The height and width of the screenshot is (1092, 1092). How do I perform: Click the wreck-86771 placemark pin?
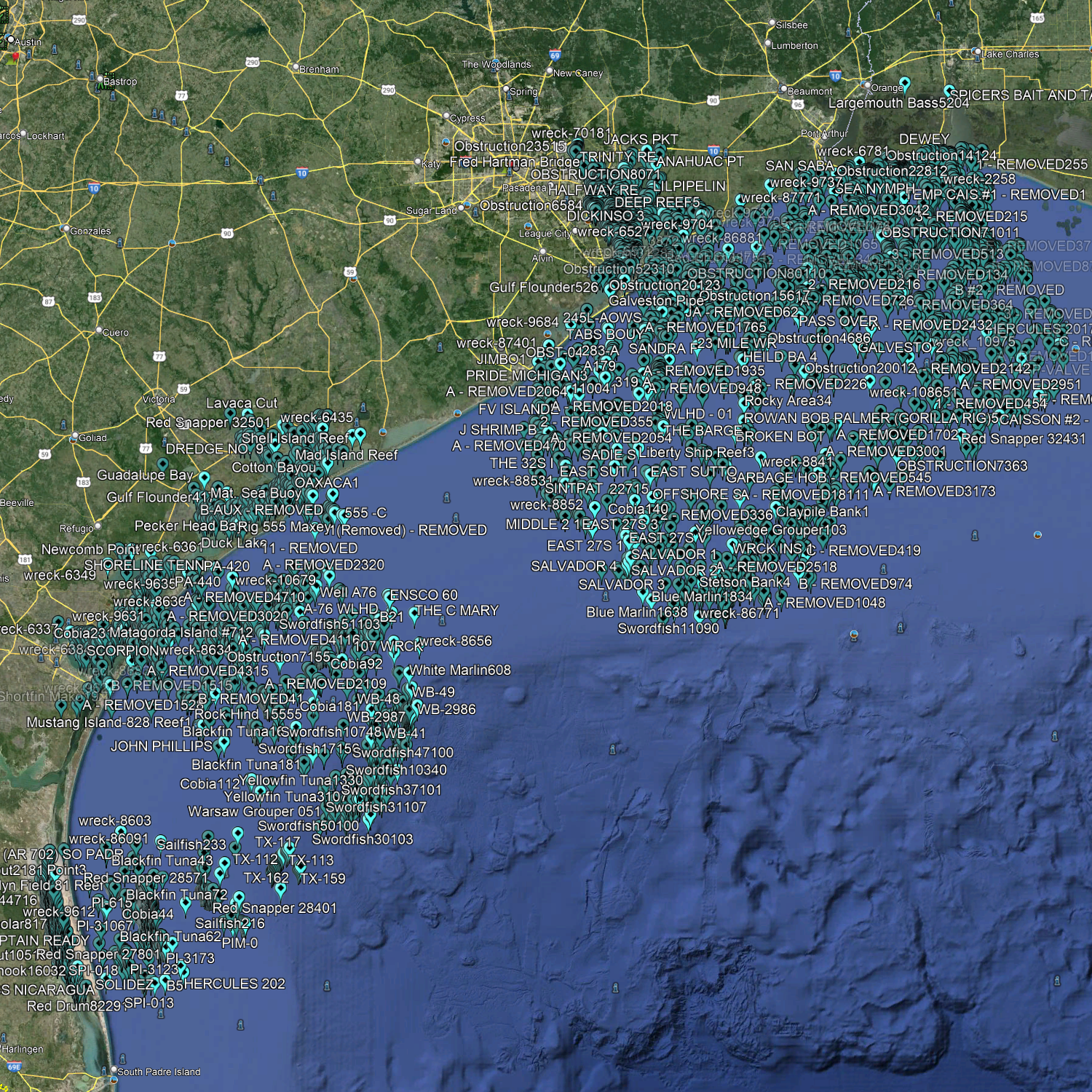tap(700, 617)
